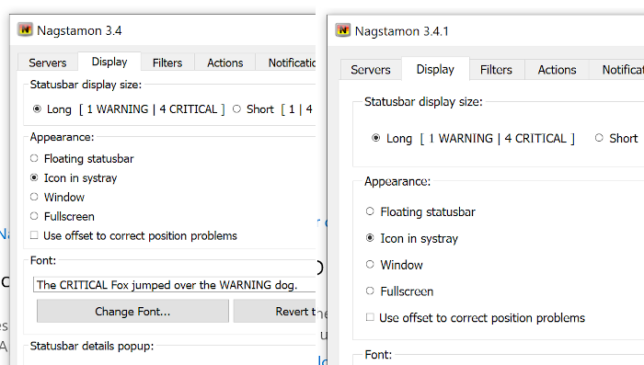Open Actions tab in Nagstamon 3.4 window
Screen dimensions: 644x365
(x=225, y=62)
